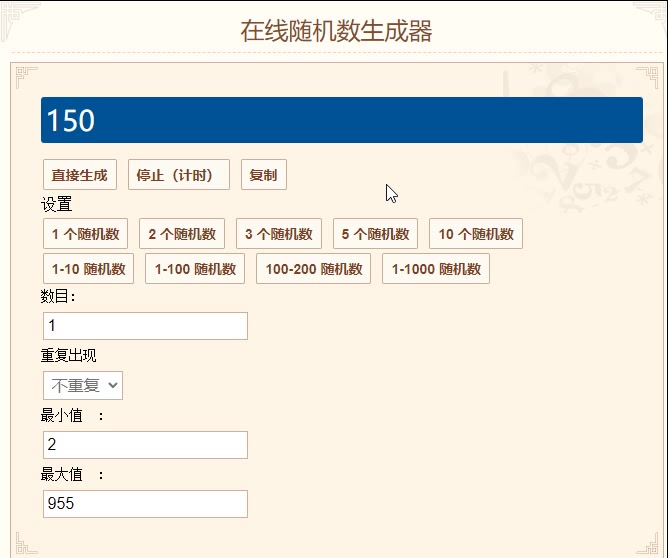The image size is (668, 558).
Task: Click the 重复出现 label text
Action: (69, 356)
